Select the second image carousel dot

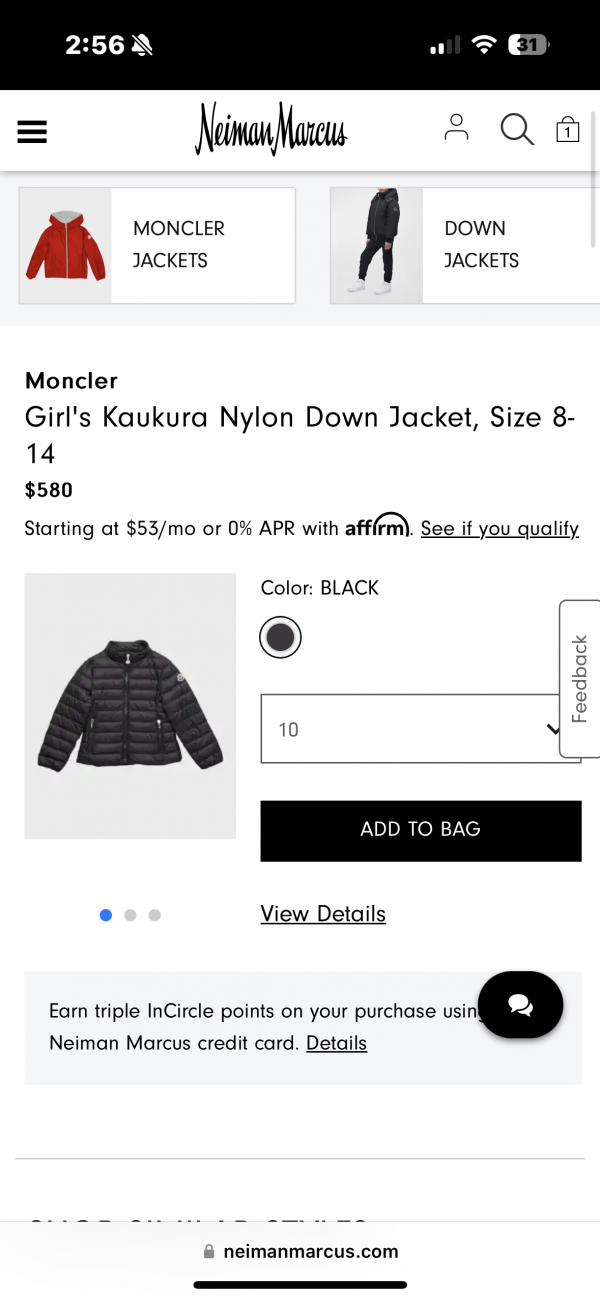pyautogui.click(x=130, y=915)
